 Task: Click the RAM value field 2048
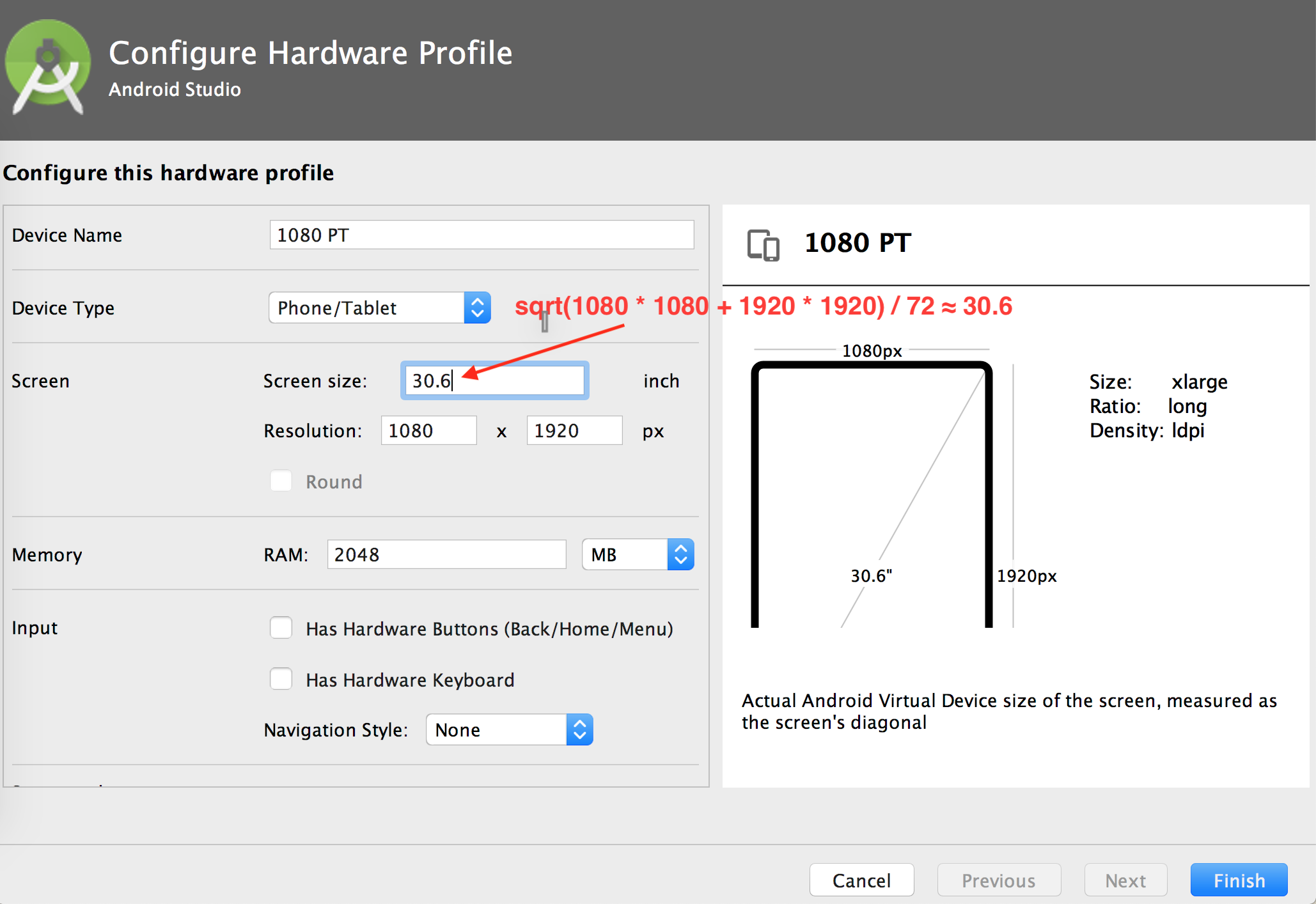[446, 554]
